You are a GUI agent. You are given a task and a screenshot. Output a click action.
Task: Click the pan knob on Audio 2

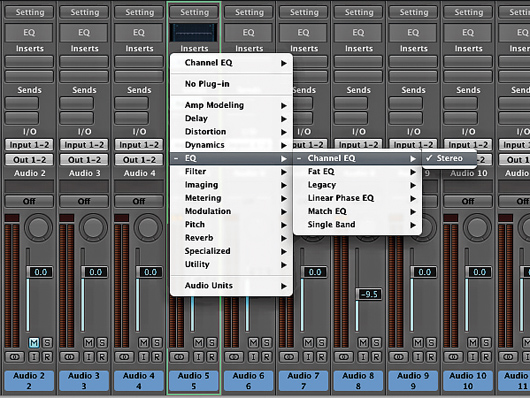coord(38,227)
